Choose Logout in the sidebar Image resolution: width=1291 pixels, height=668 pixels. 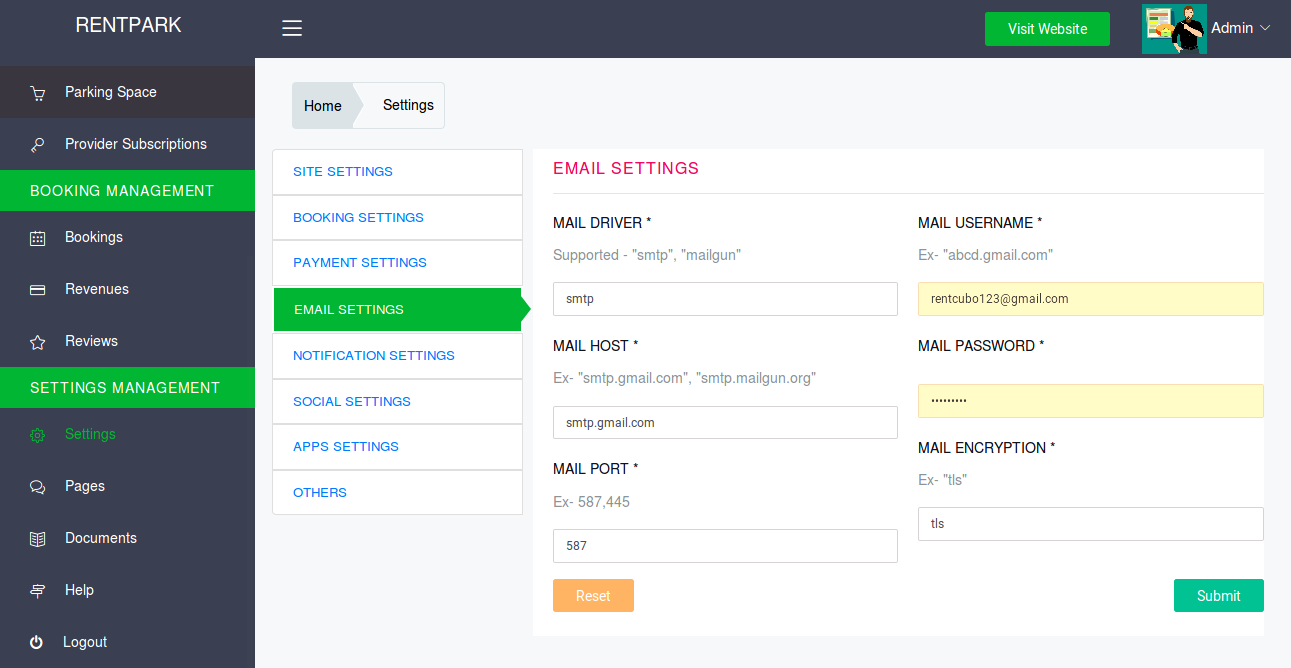(x=127, y=642)
